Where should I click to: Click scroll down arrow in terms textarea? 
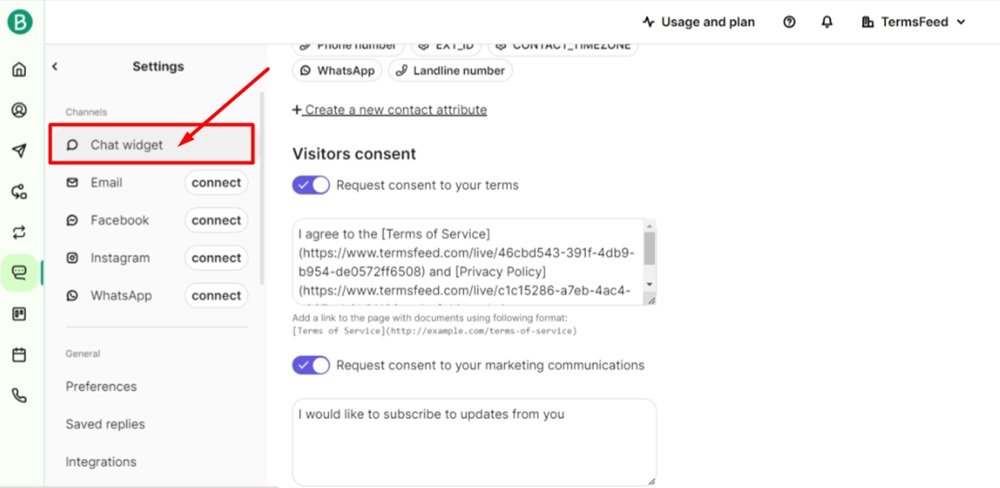649,284
